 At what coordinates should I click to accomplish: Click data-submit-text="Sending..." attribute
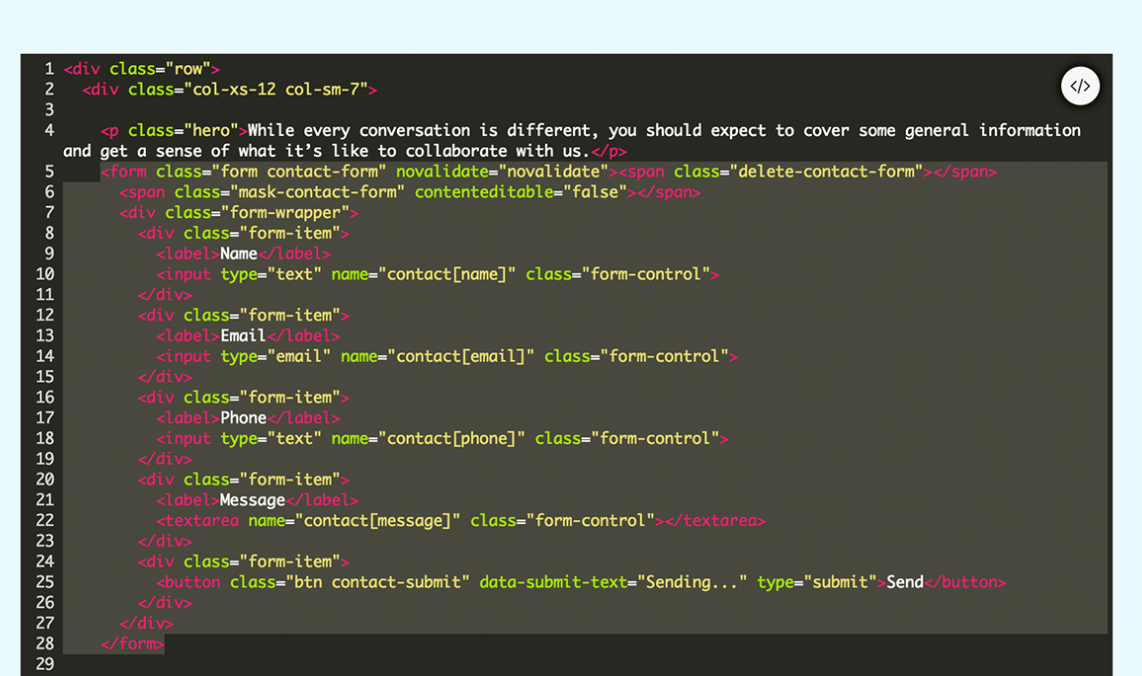click(613, 583)
